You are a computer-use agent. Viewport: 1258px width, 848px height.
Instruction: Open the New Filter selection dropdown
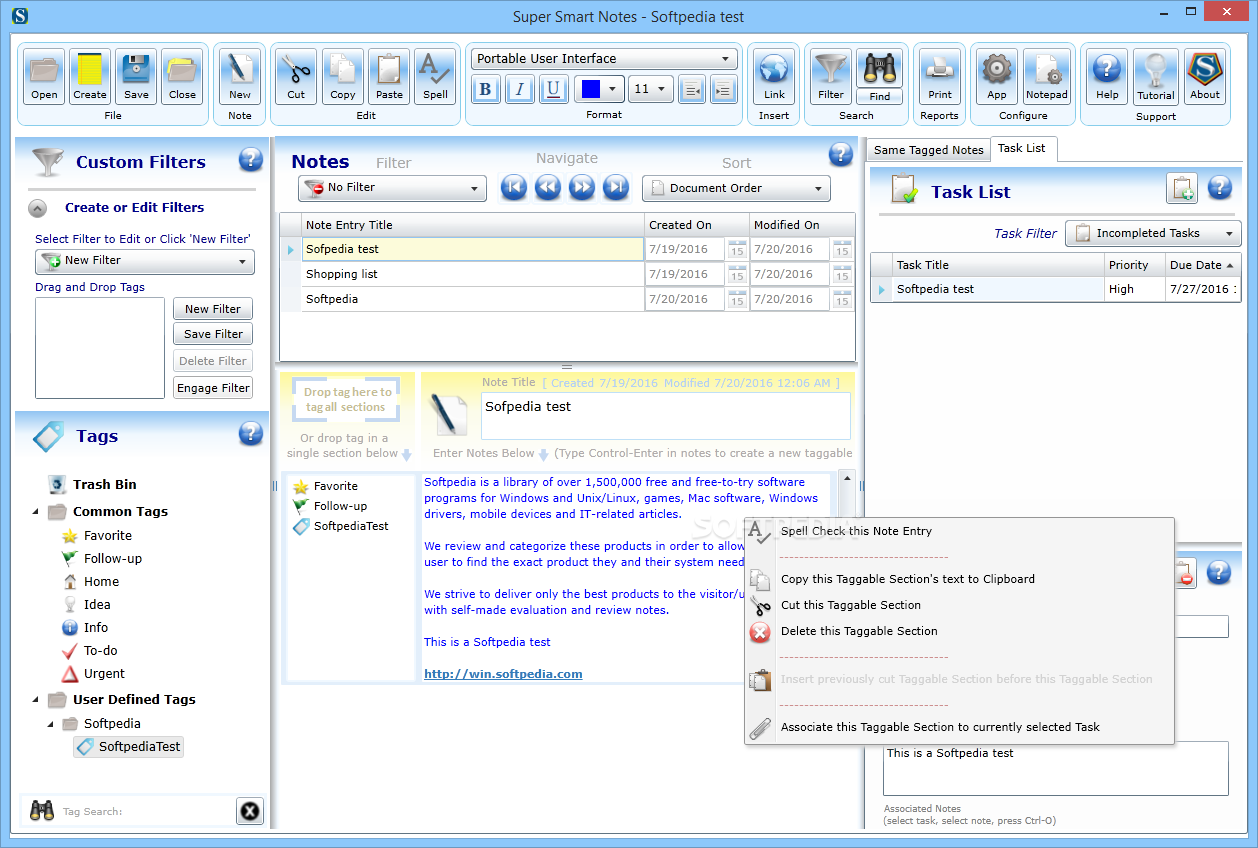145,261
